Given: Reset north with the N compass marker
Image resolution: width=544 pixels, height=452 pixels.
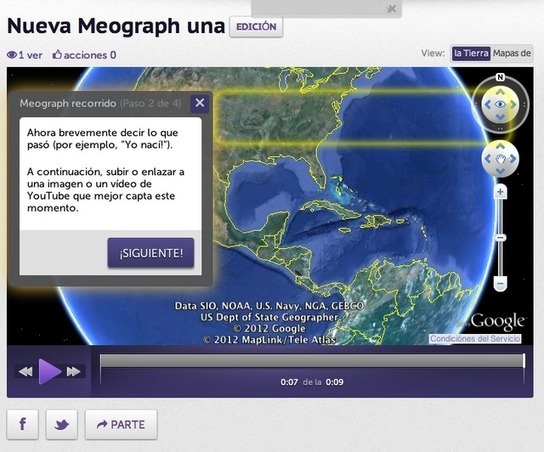Looking at the screenshot, I should [x=500, y=77].
